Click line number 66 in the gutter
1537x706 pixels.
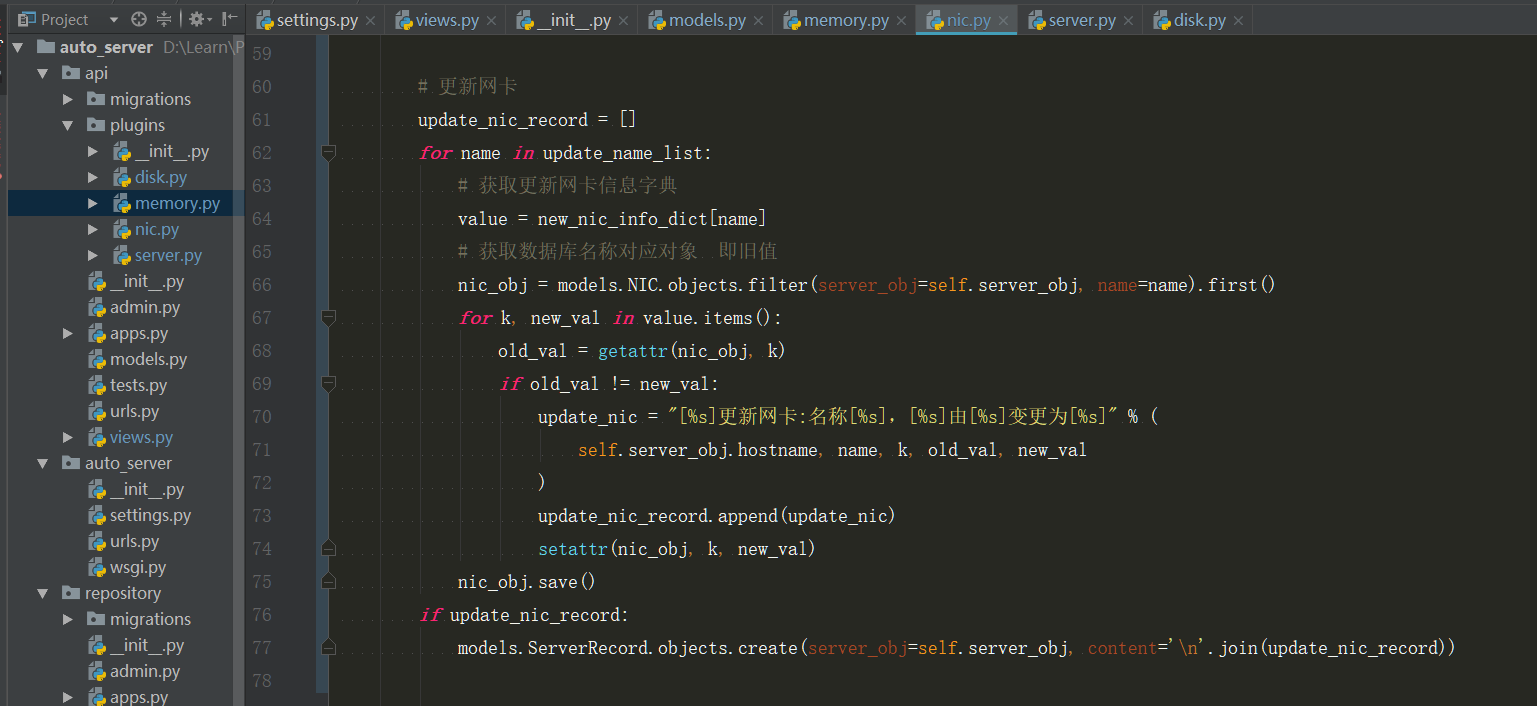261,285
